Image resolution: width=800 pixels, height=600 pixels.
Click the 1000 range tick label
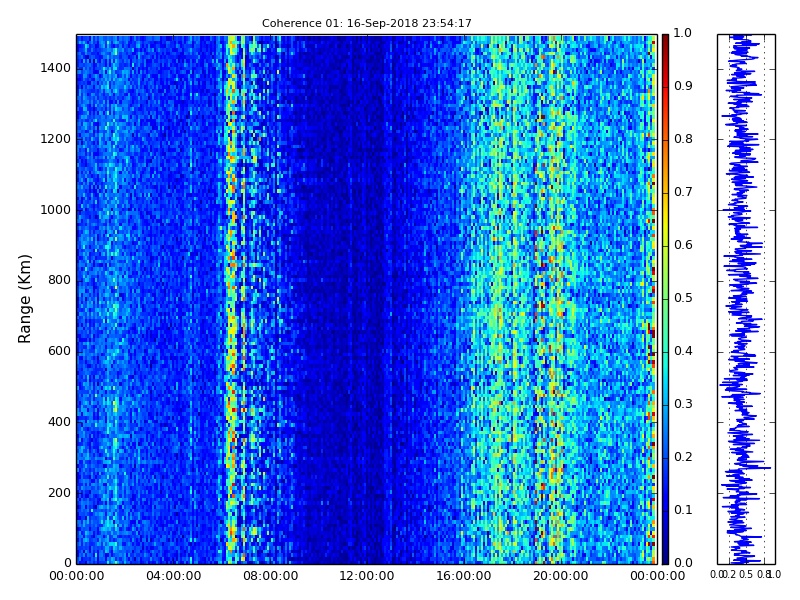[x=55, y=210]
